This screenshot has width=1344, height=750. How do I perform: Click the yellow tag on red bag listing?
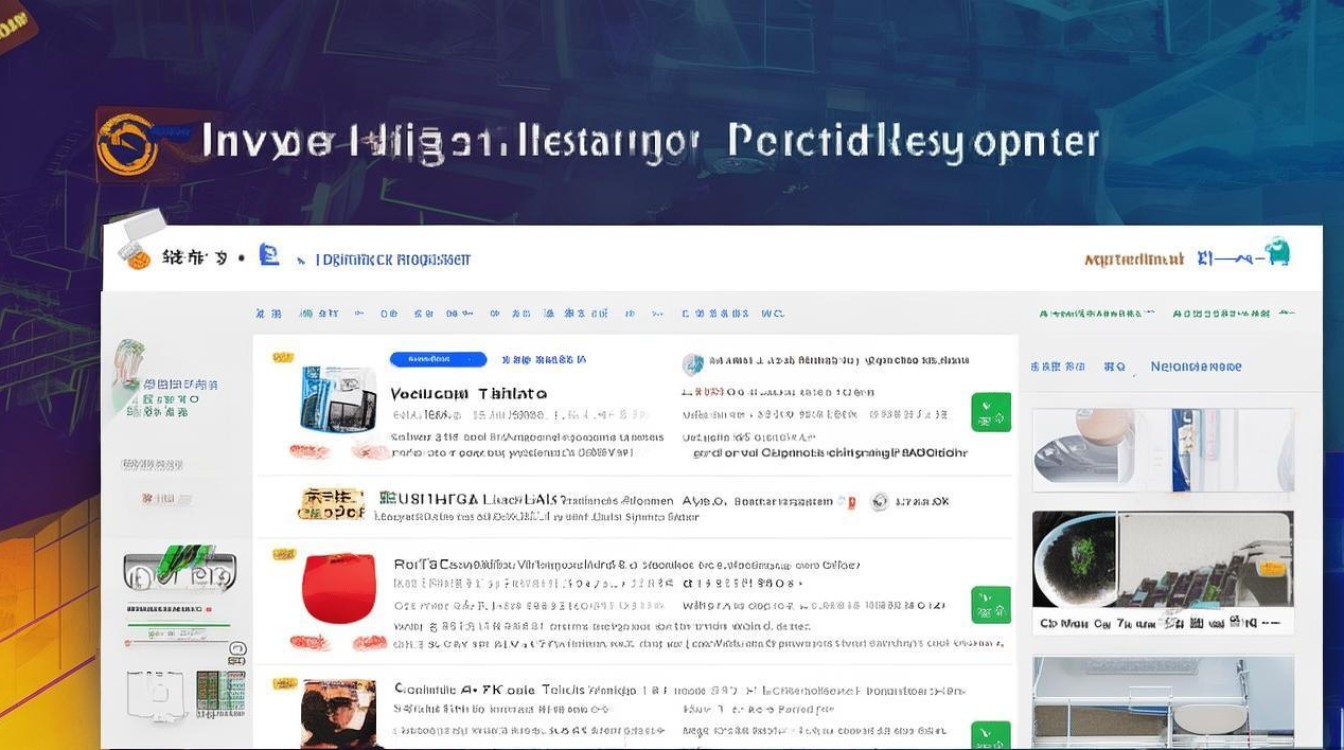(283, 553)
